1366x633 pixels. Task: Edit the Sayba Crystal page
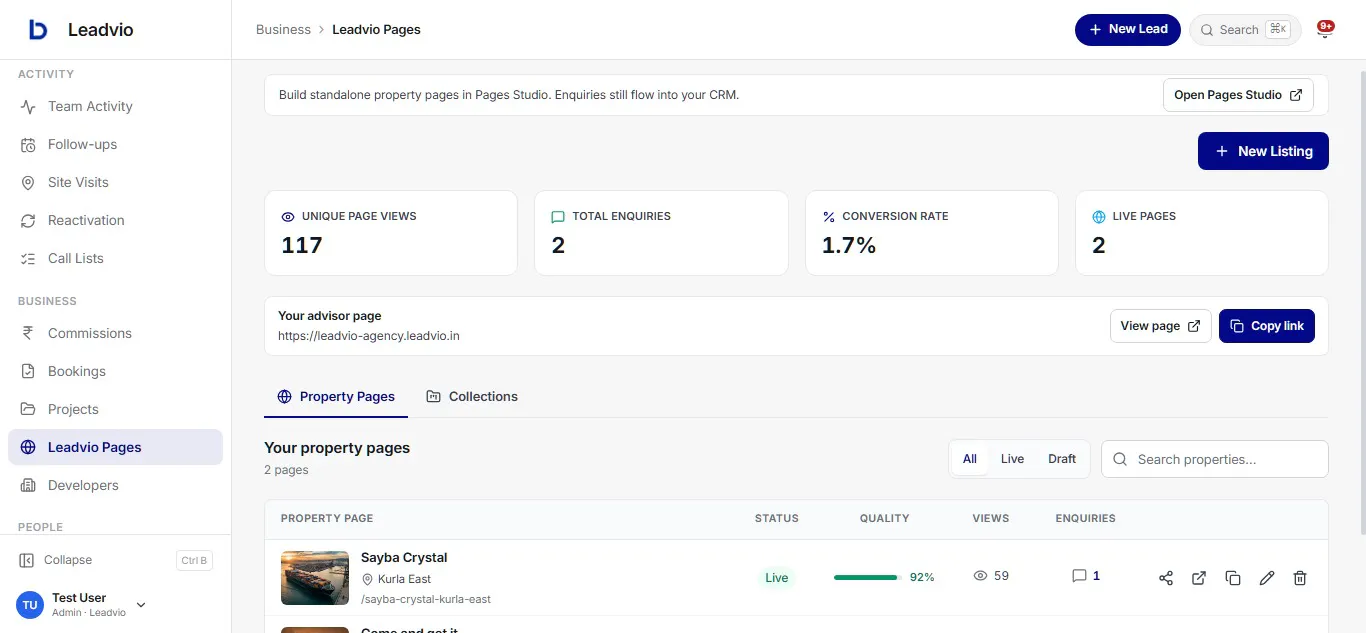1267,578
